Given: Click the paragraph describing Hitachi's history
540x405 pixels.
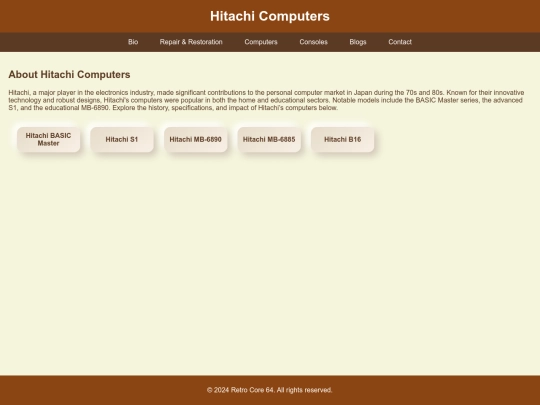Looking at the screenshot, I should (266, 100).
